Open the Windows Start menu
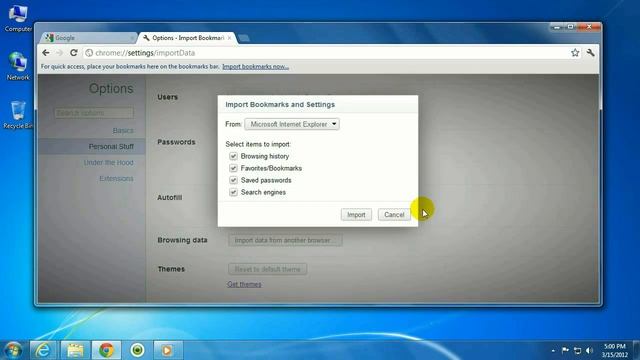The height and width of the screenshot is (360, 640). (x=13, y=350)
